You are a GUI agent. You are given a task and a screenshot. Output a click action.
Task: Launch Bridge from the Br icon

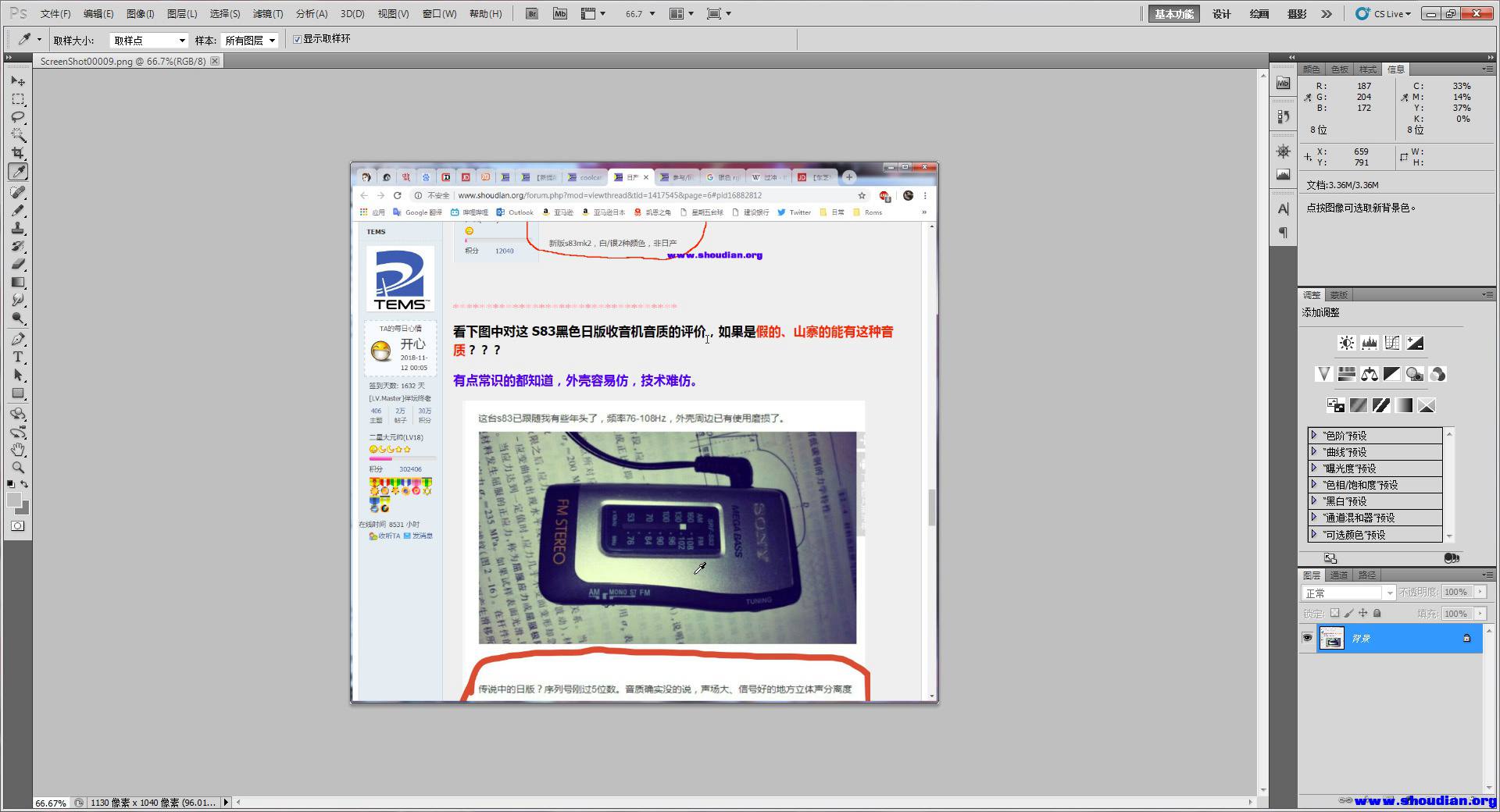(x=532, y=13)
